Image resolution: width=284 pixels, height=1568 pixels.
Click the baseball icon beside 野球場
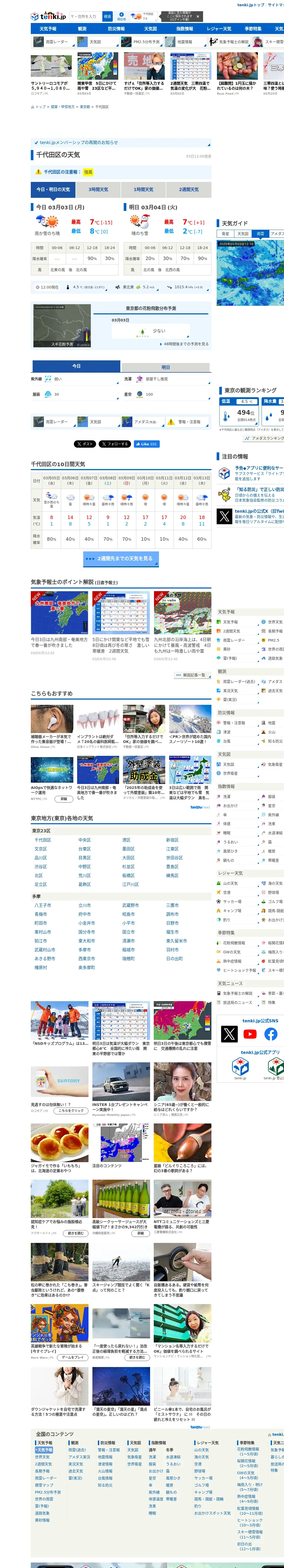[x=264, y=892]
